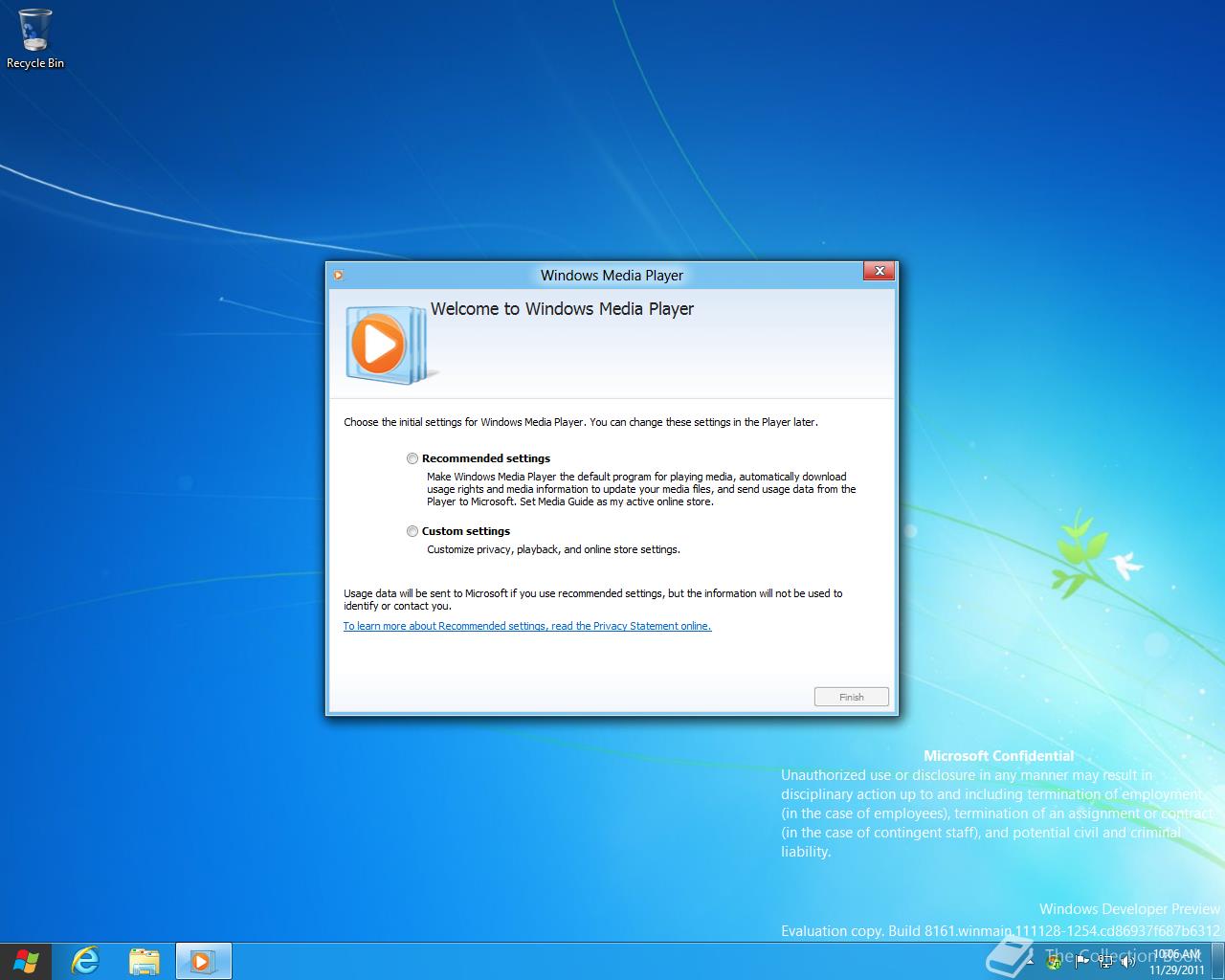Image resolution: width=1225 pixels, height=980 pixels.
Task: Click the "Welcome to Windows Media Player" heading
Action: (x=562, y=309)
